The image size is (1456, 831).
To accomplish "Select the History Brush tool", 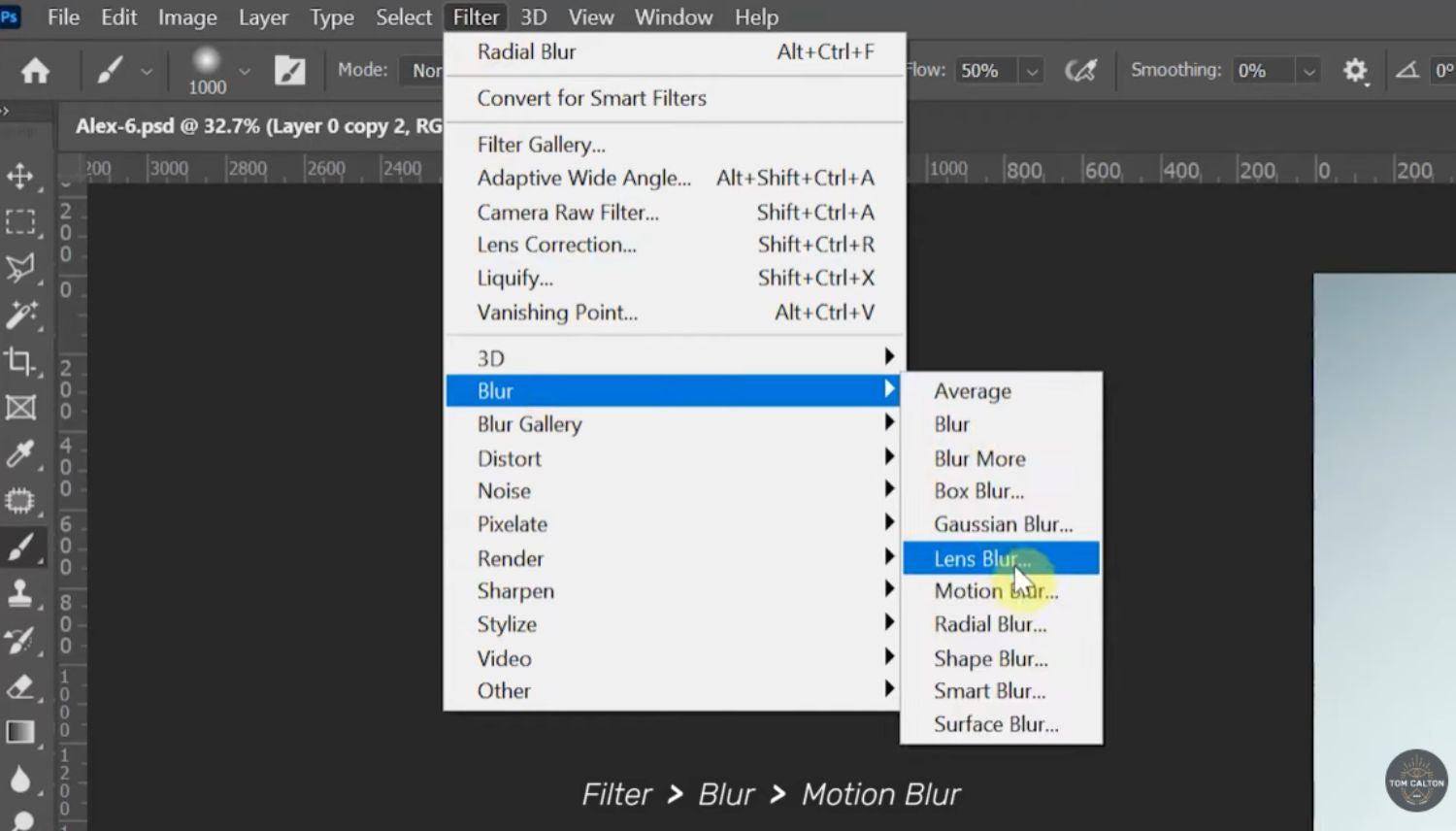I will pyautogui.click(x=20, y=640).
